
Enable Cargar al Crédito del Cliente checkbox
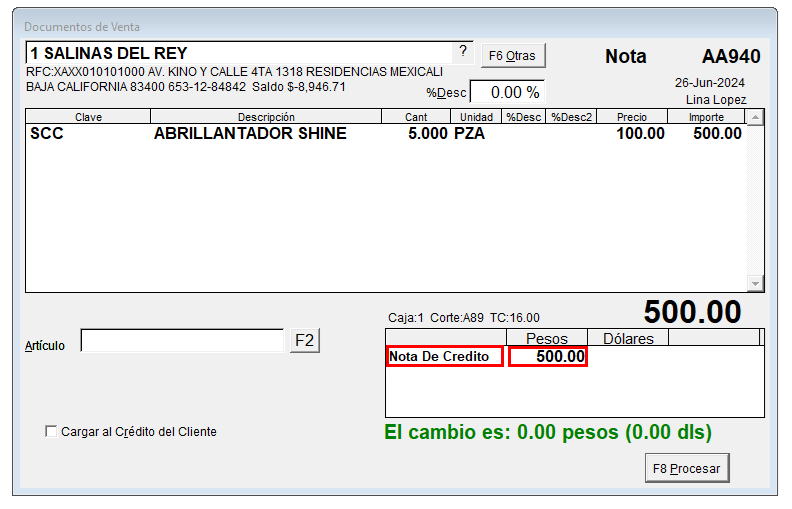51,432
